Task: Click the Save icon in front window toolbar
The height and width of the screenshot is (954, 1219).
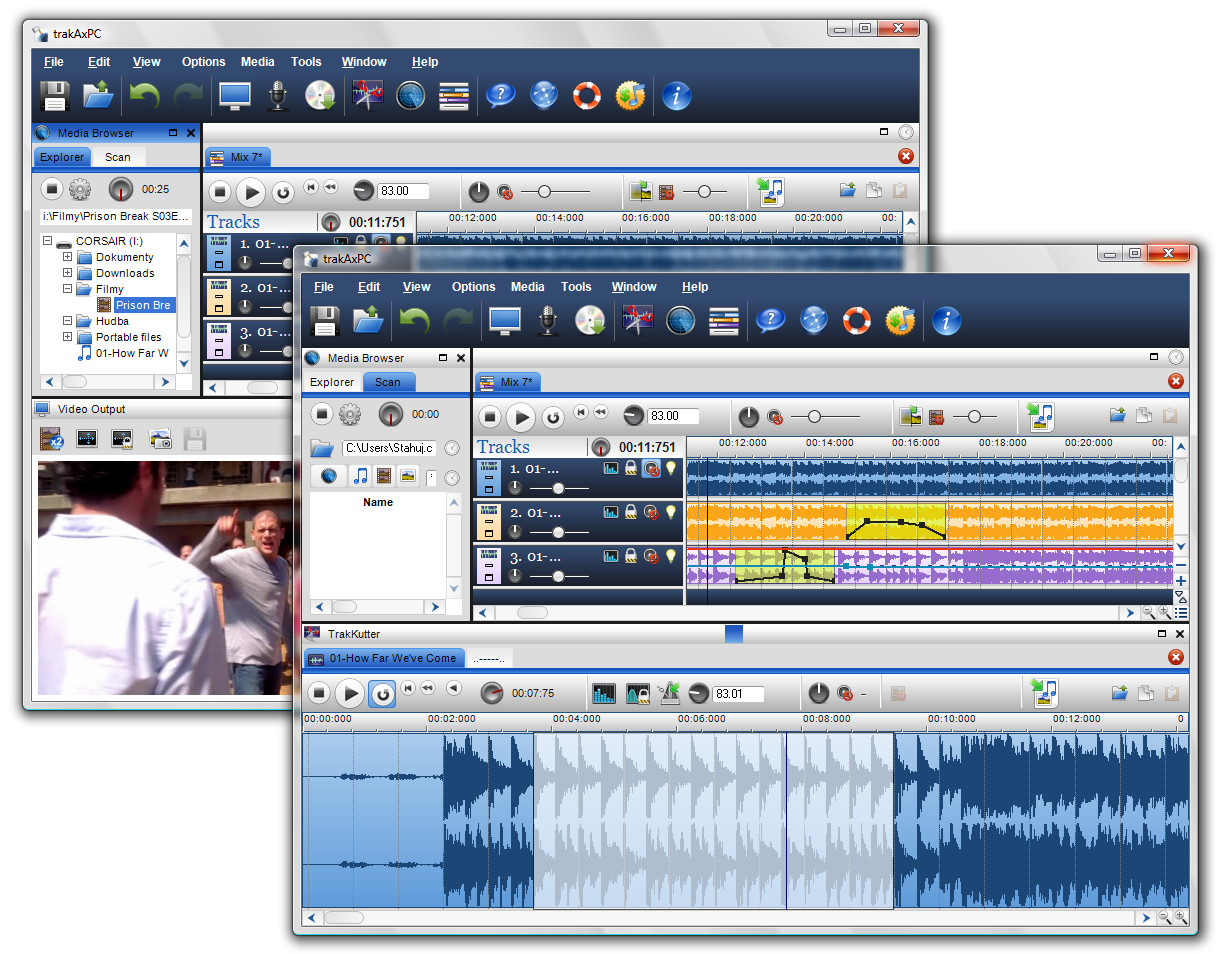Action: coord(324,321)
